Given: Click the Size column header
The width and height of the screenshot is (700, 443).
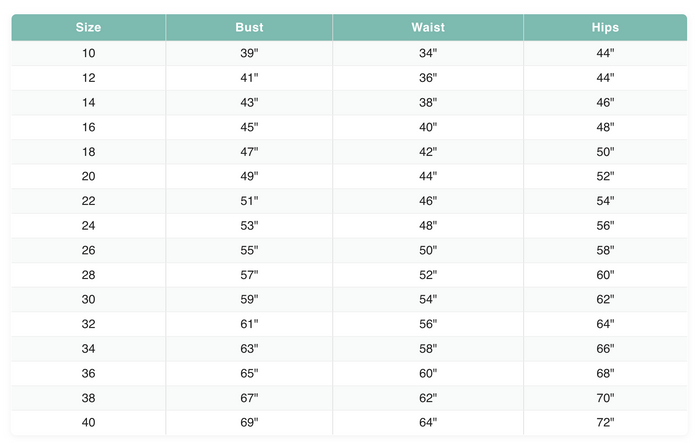Looking at the screenshot, I should (x=89, y=28).
